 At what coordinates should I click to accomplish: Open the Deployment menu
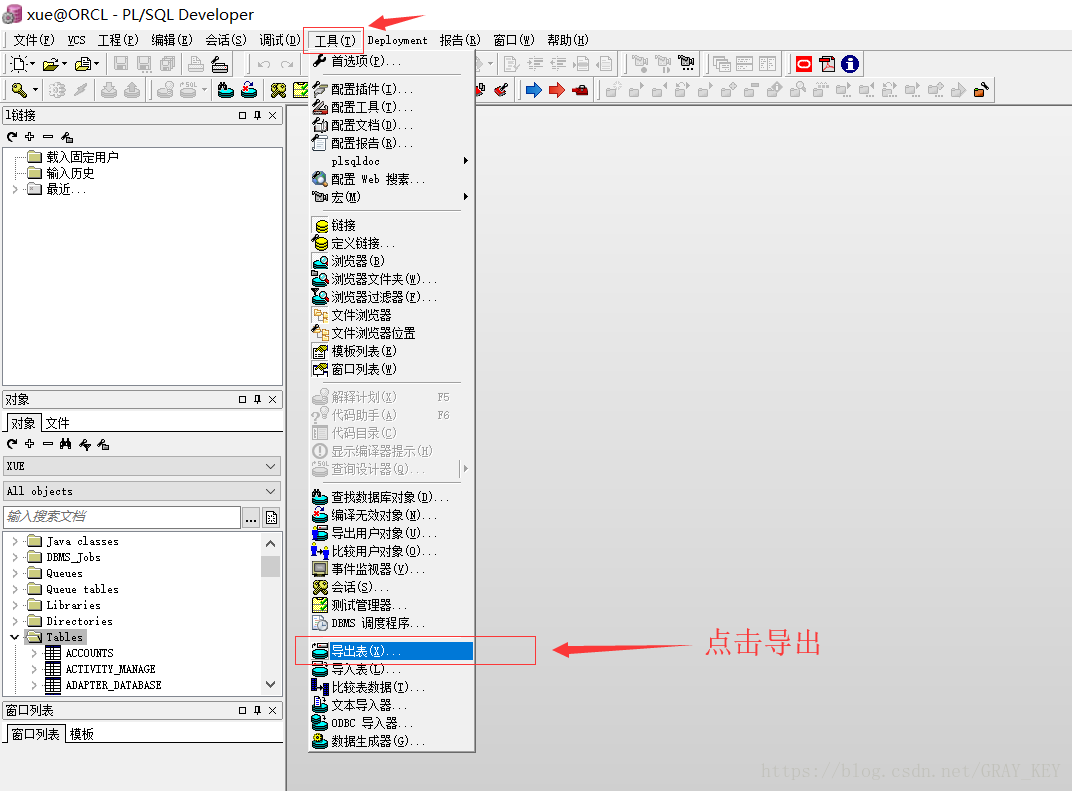point(397,40)
